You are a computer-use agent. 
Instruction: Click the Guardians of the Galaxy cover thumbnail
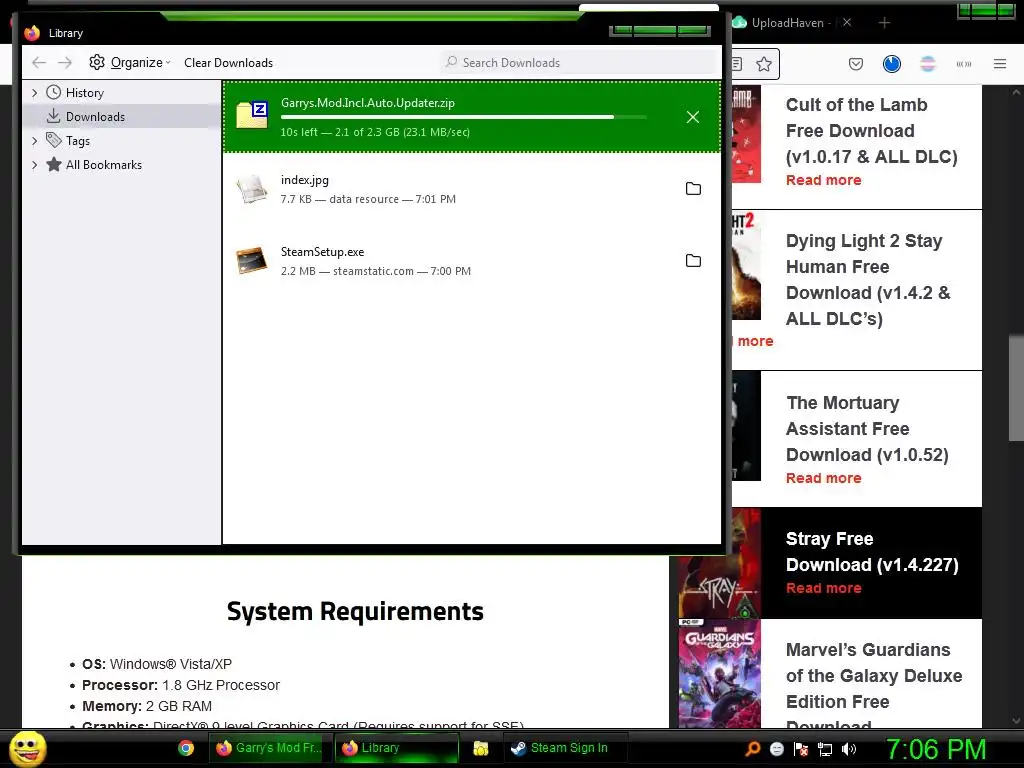click(719, 674)
